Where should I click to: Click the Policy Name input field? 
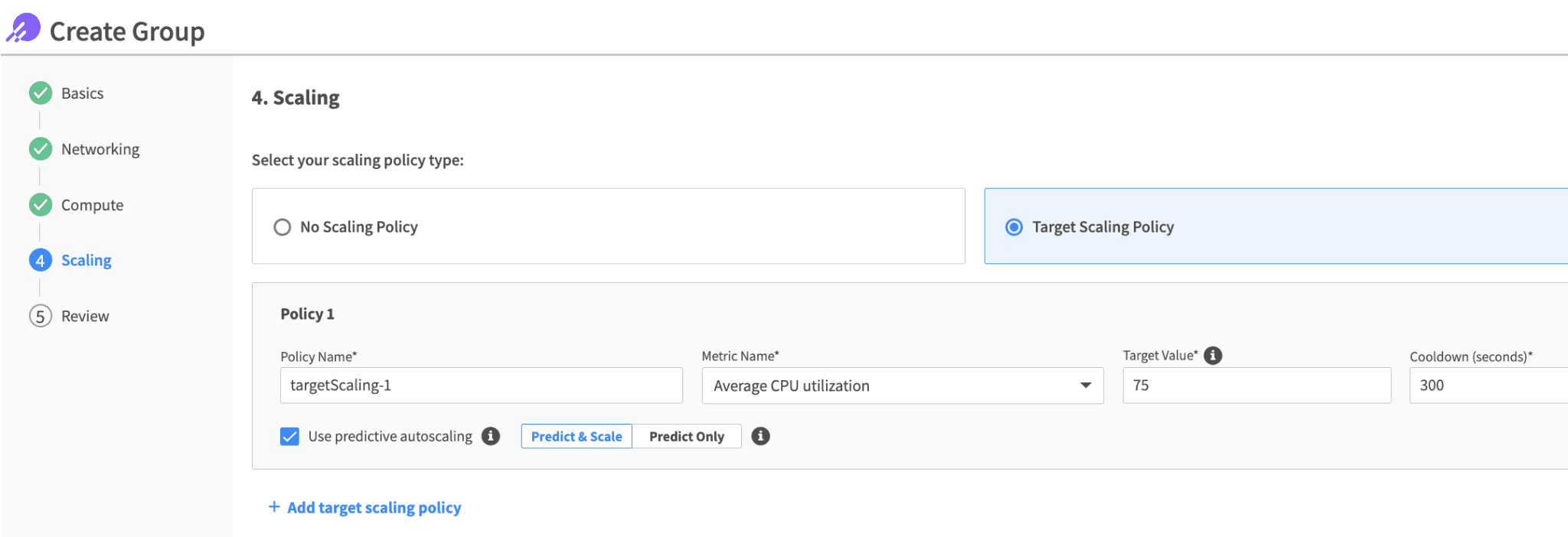[481, 386]
